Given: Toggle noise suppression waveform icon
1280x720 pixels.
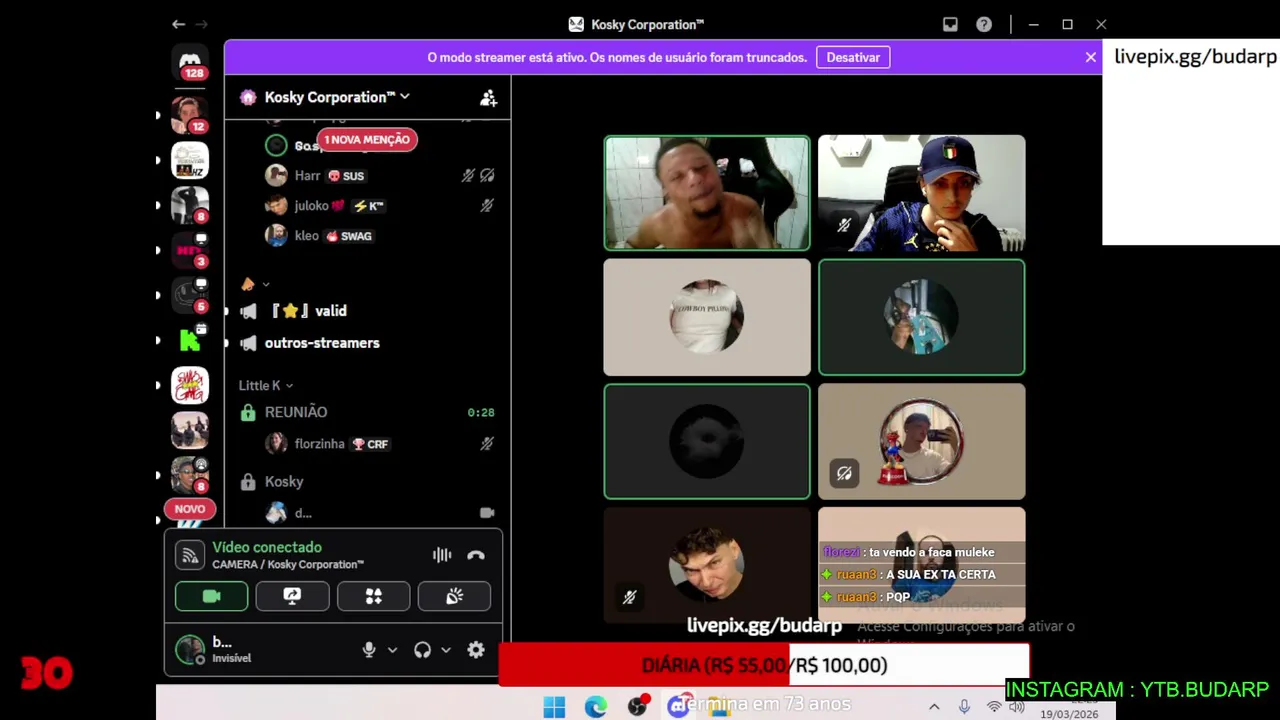Looking at the screenshot, I should pos(442,555).
